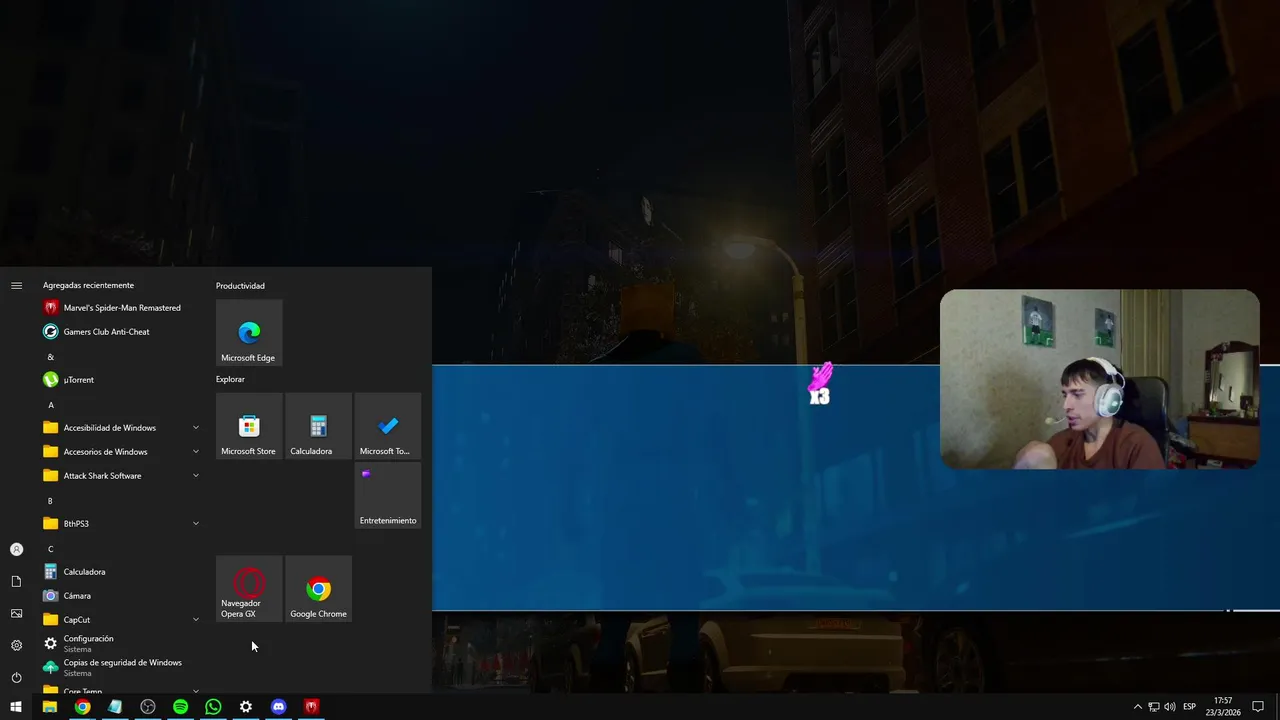The width and height of the screenshot is (1280, 720).
Task: Expand the Attack Shark Software folder chevron
Action: (x=196, y=476)
